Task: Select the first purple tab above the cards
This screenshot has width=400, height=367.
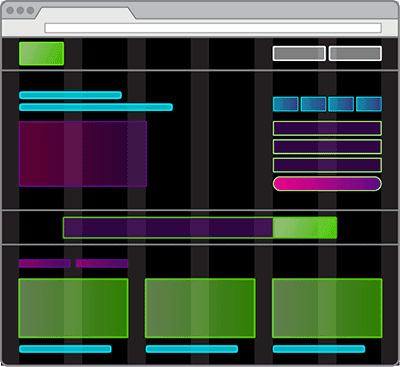Action: tap(44, 263)
